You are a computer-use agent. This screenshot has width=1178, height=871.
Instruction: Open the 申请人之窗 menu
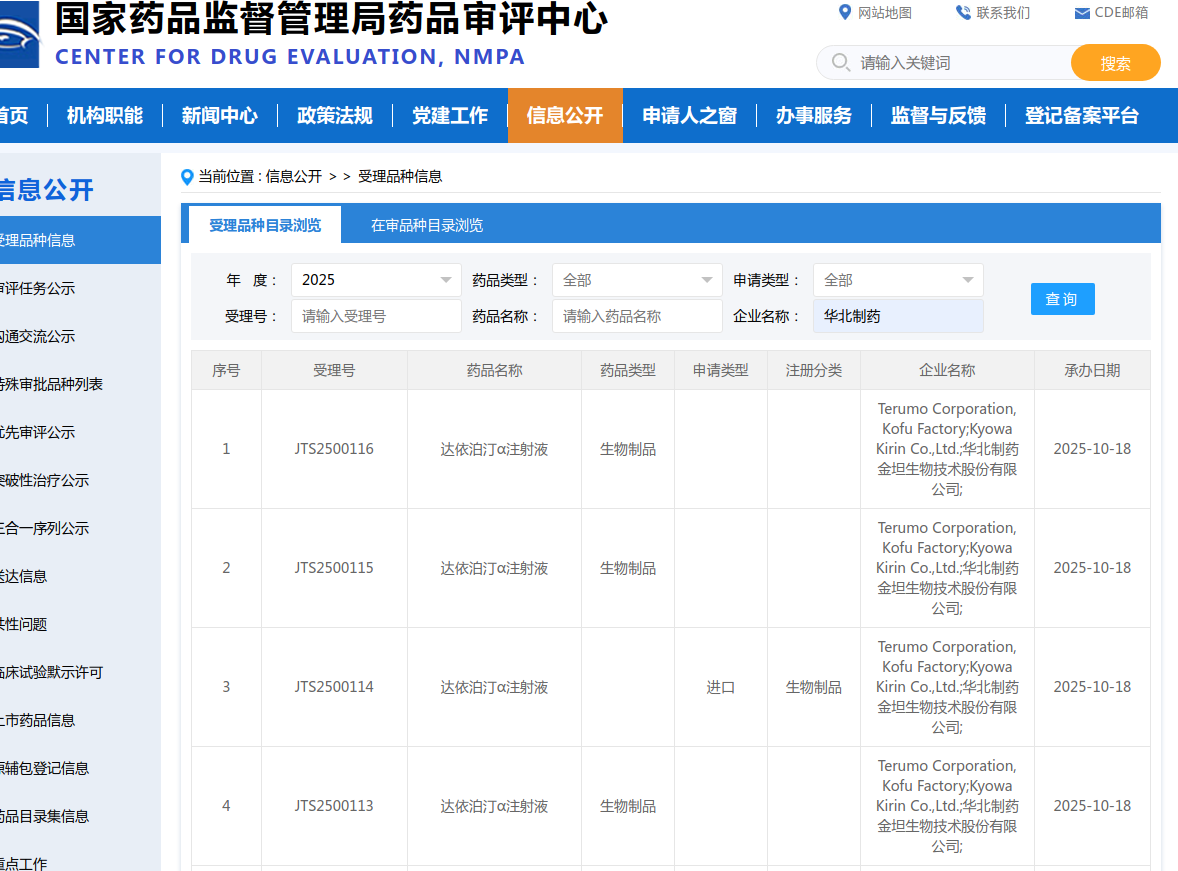point(689,116)
